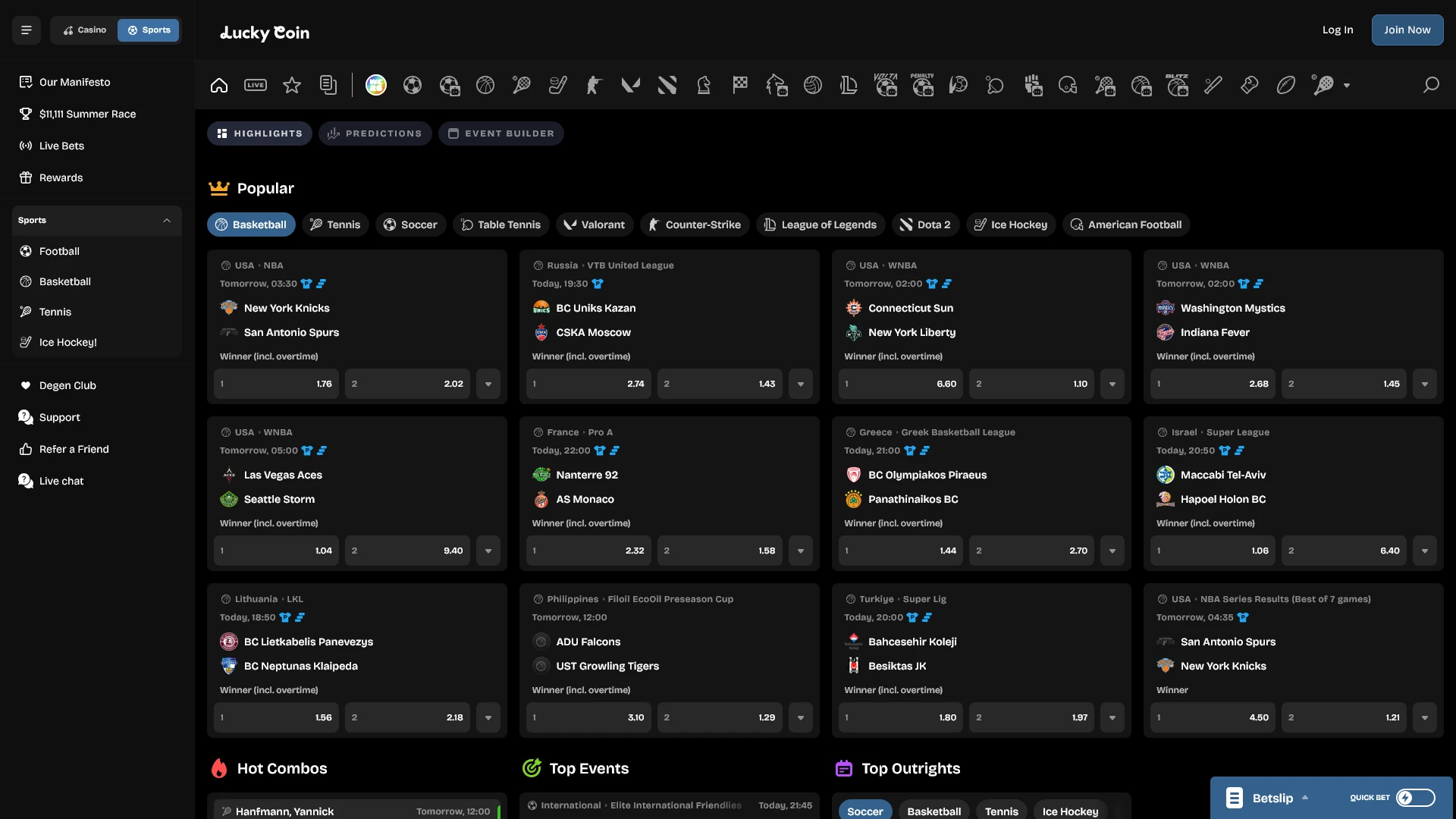1456x819 pixels.
Task: Expand more markets for Washington Mystics match
Action: pos(1425,384)
